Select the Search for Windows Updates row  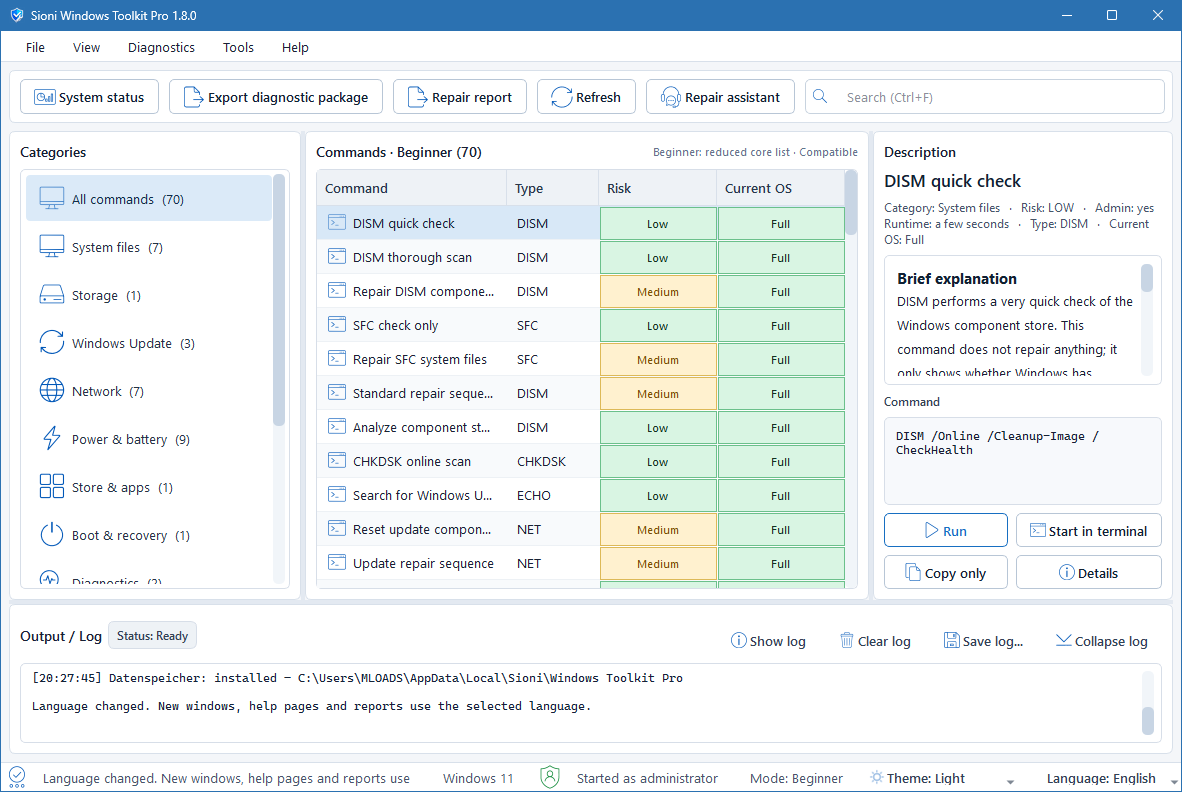pyautogui.click(x=580, y=495)
